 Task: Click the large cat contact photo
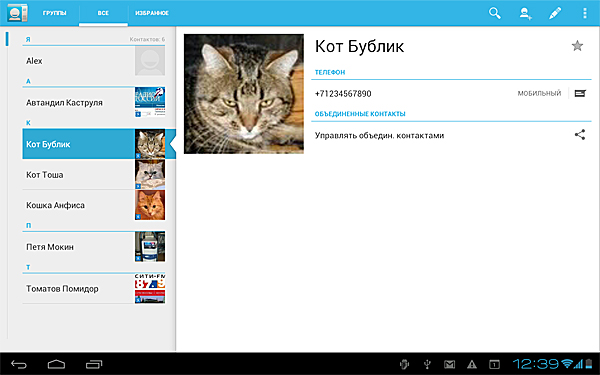pyautogui.click(x=244, y=94)
